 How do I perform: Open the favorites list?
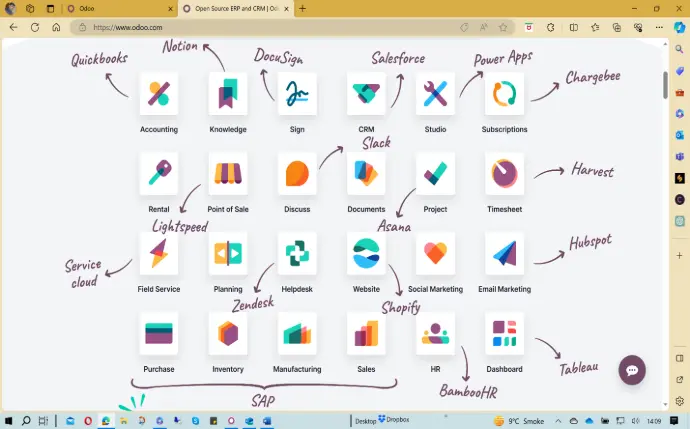595,27
